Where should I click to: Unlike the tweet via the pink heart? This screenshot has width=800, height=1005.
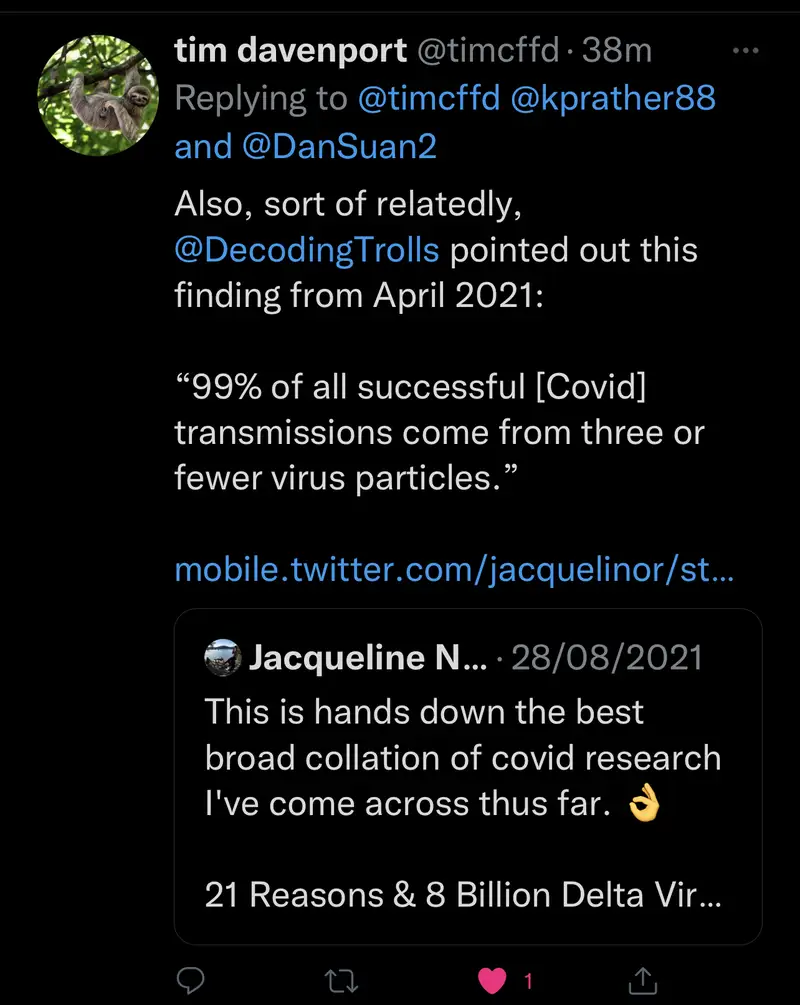492,980
